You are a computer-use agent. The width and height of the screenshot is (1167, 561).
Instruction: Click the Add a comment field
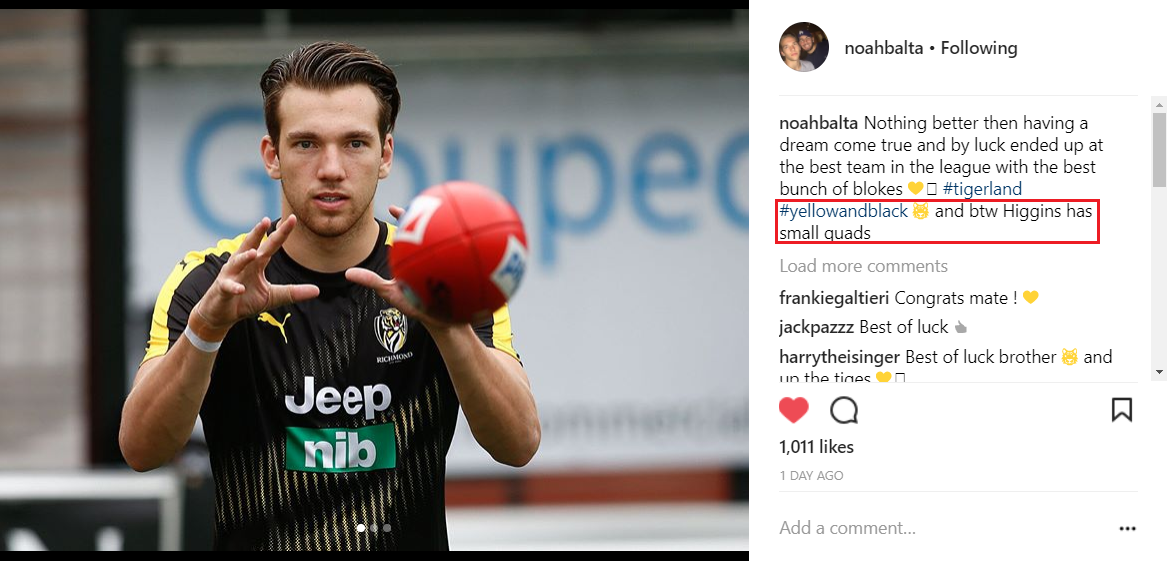(x=945, y=529)
